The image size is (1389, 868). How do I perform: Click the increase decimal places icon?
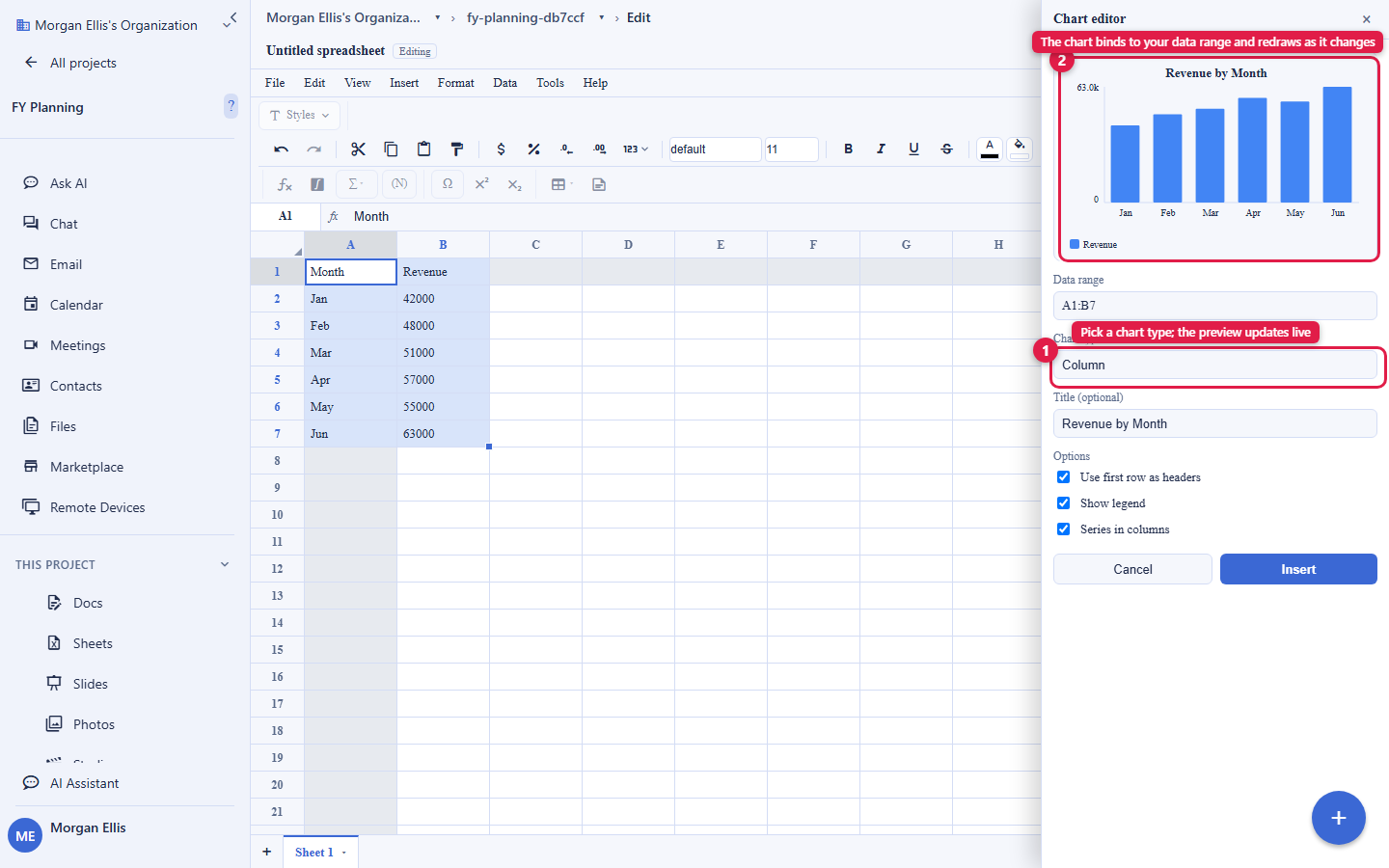[x=599, y=149]
